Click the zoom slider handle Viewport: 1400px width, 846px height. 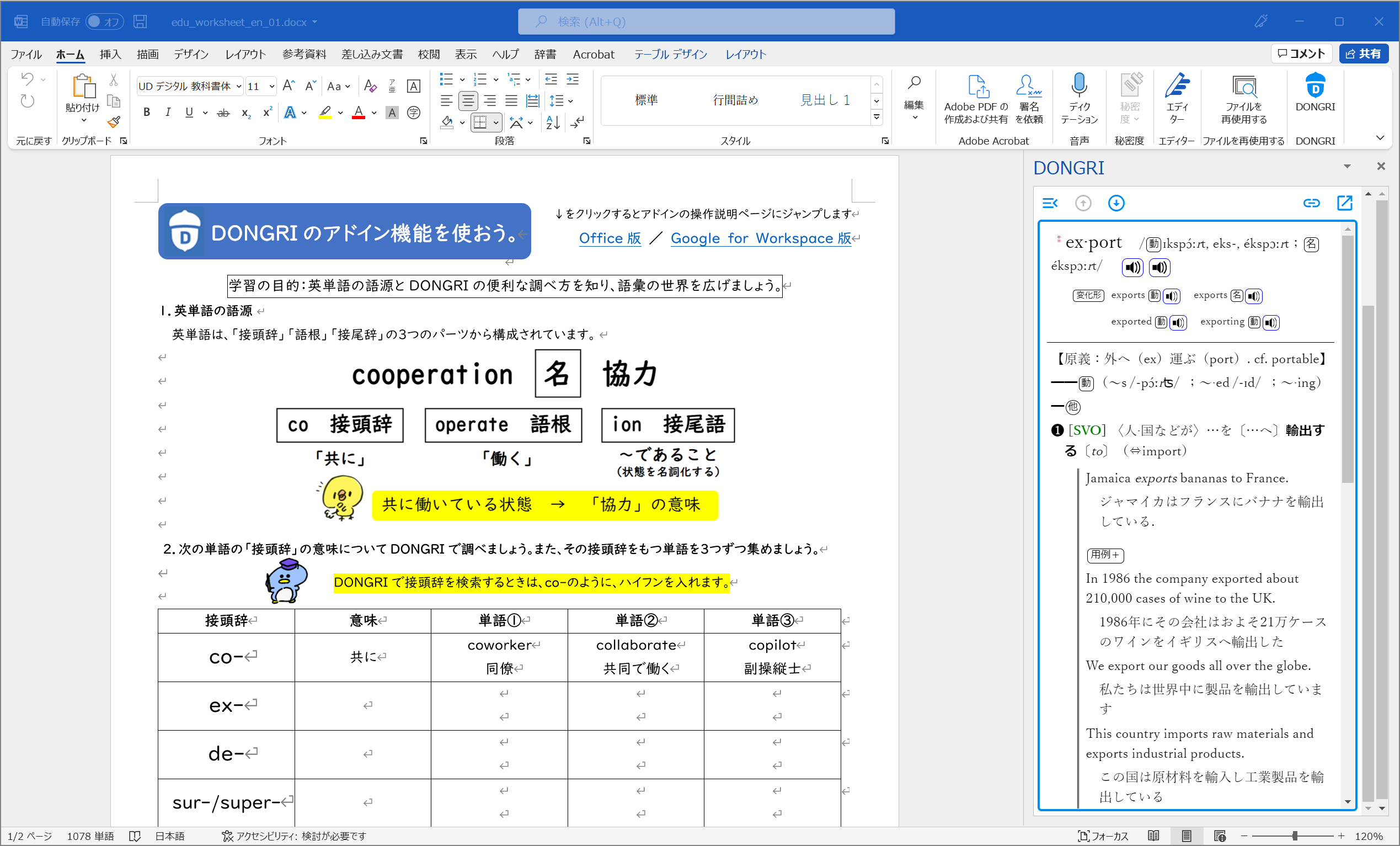(x=1294, y=836)
